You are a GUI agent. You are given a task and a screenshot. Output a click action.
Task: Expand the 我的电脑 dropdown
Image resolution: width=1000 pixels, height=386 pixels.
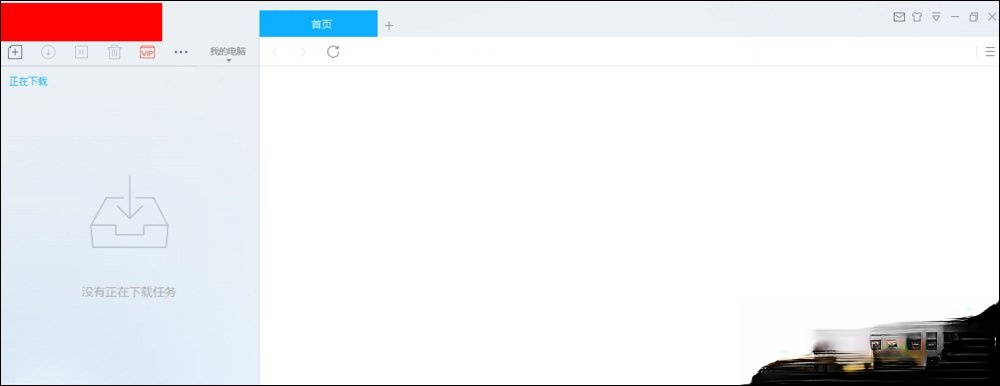pyautogui.click(x=228, y=54)
